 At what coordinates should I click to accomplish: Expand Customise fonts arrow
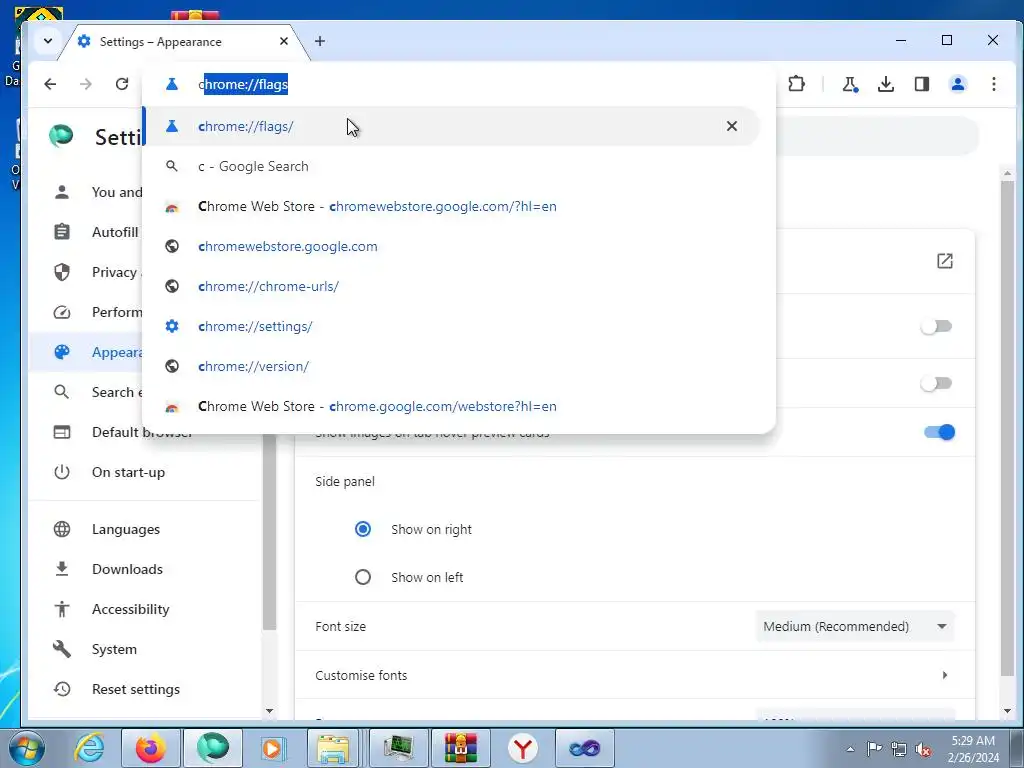click(944, 675)
